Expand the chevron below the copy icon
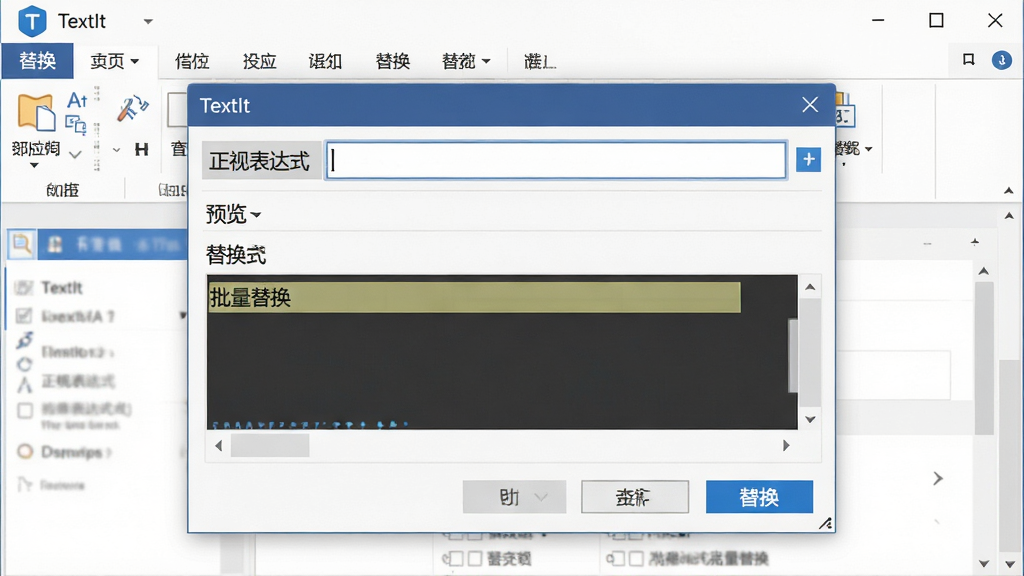1024x576 pixels. (75, 155)
